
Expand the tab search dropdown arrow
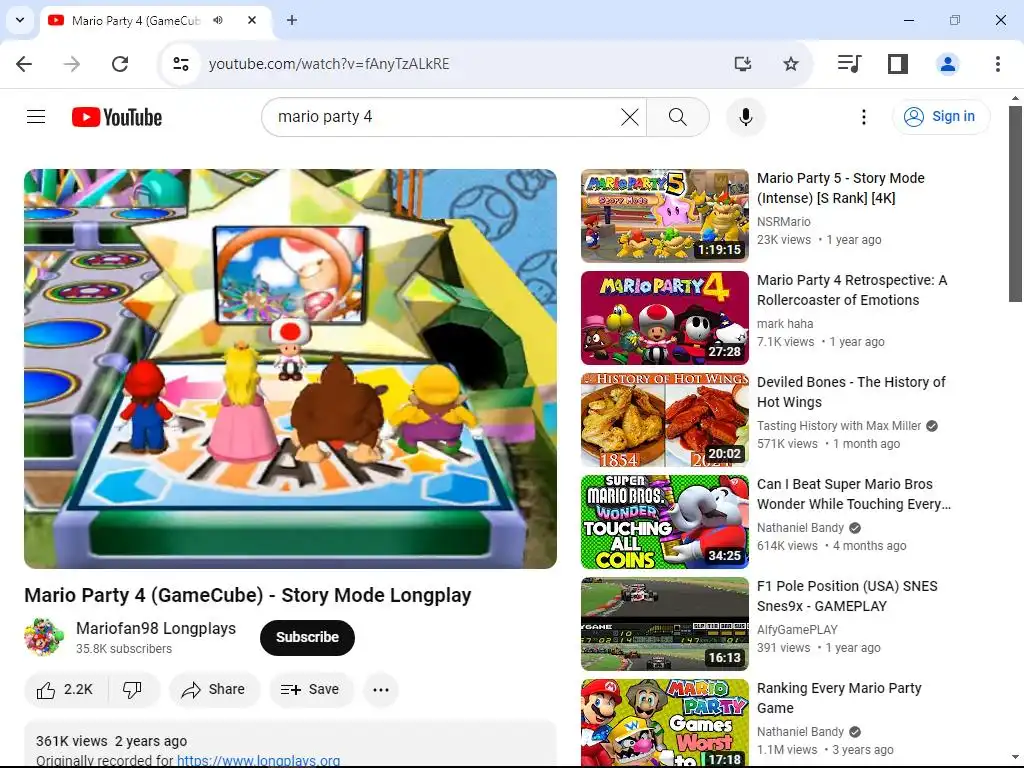click(20, 20)
